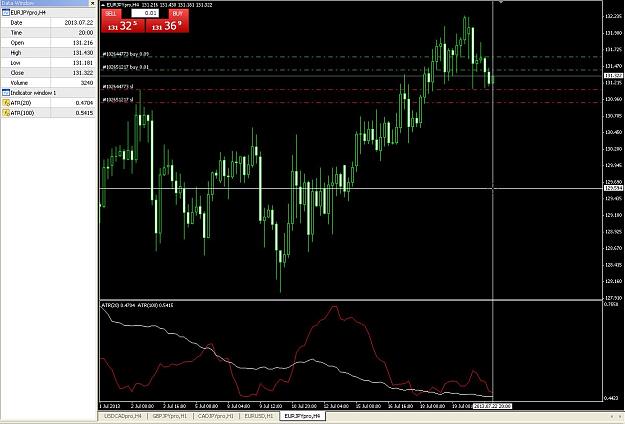Click the 'Indicator window 1' row label
This screenshot has width=625, height=424.
pyautogui.click(x=33, y=93)
